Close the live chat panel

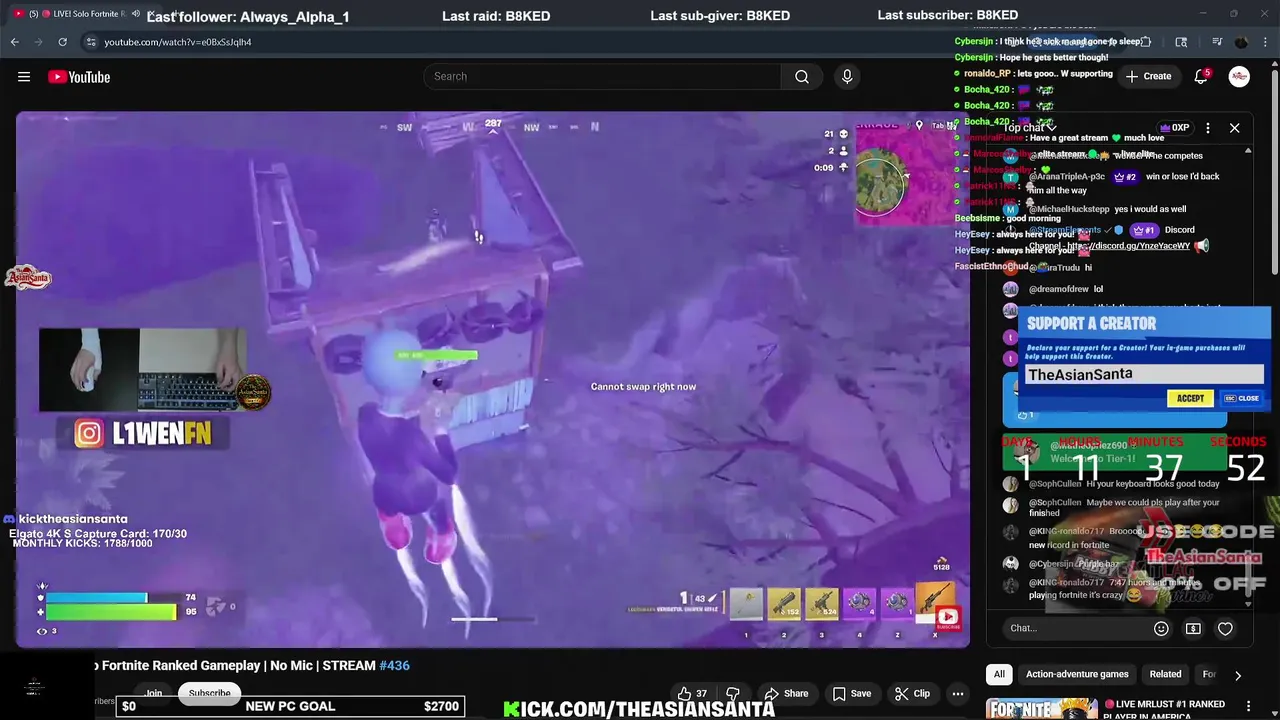[x=1234, y=128]
